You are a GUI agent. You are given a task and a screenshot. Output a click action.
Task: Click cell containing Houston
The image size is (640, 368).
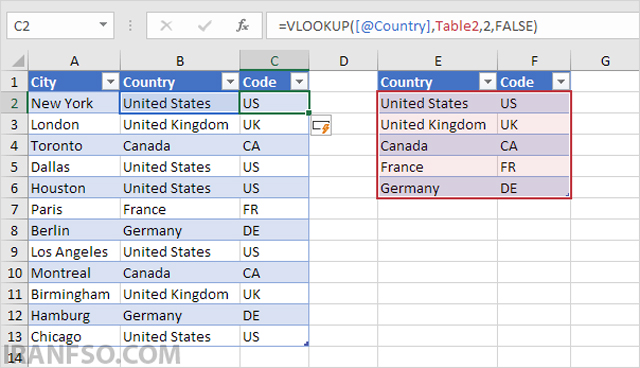point(74,188)
